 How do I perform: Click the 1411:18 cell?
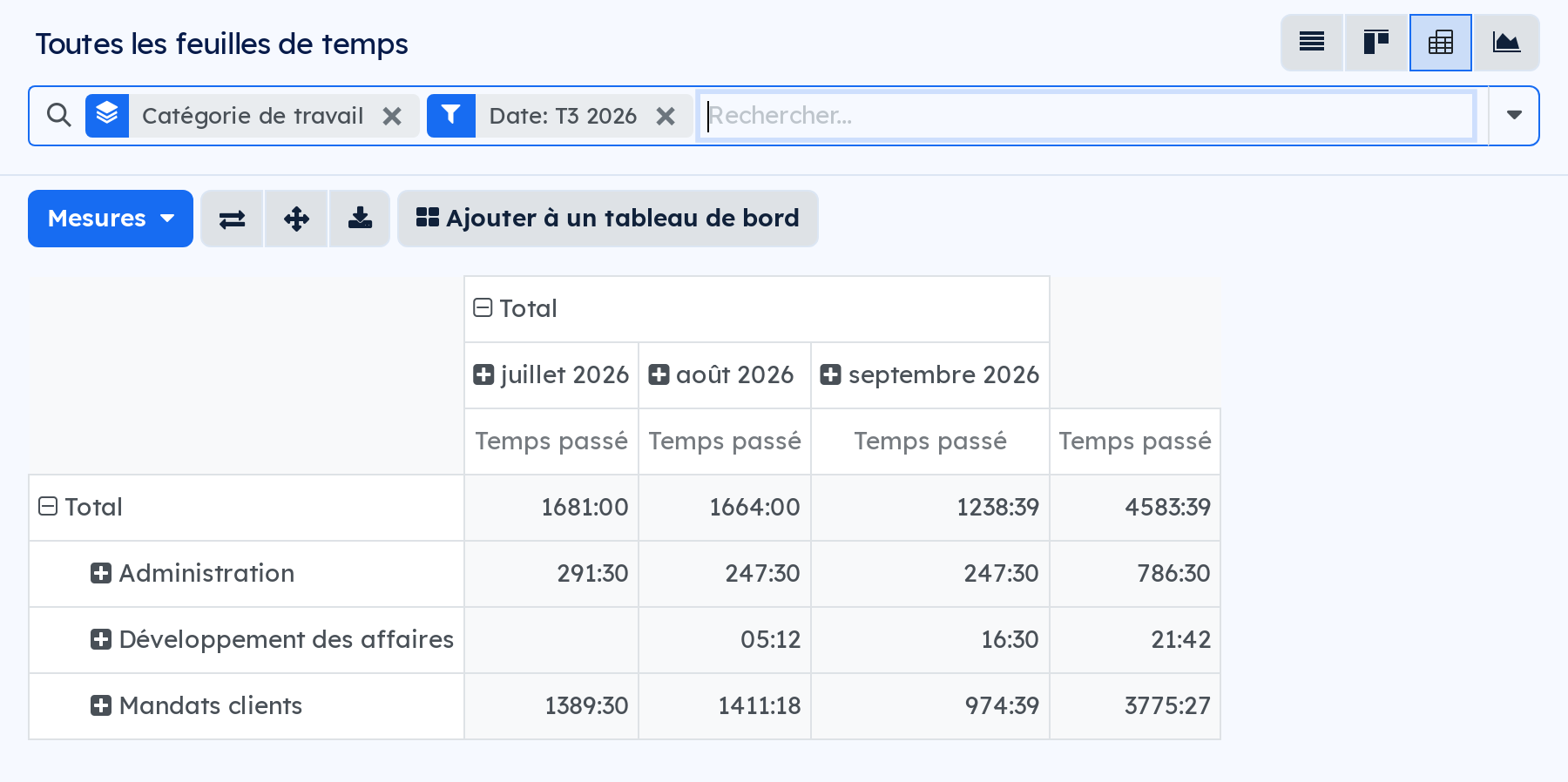(x=725, y=706)
